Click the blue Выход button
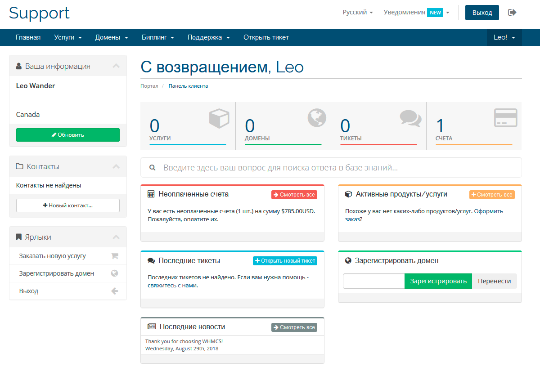Viewport: 540px width, 371px height. [x=482, y=13]
